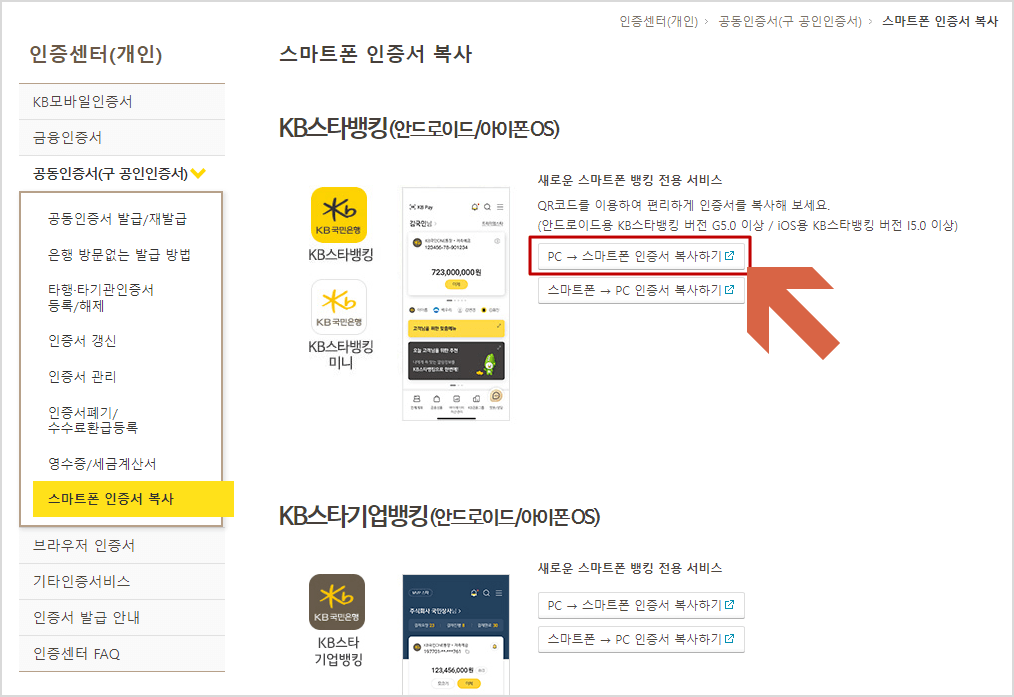Click the KB스타뱅킹 버전 G5.0 이상 note

tap(748, 225)
